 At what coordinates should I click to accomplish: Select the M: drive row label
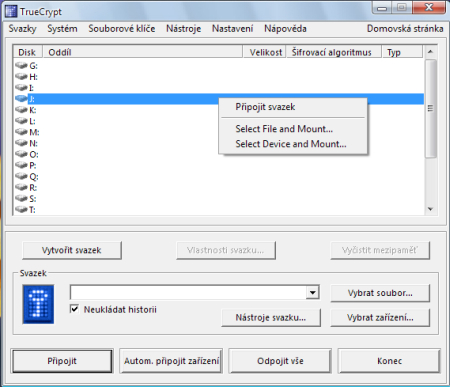(34, 132)
